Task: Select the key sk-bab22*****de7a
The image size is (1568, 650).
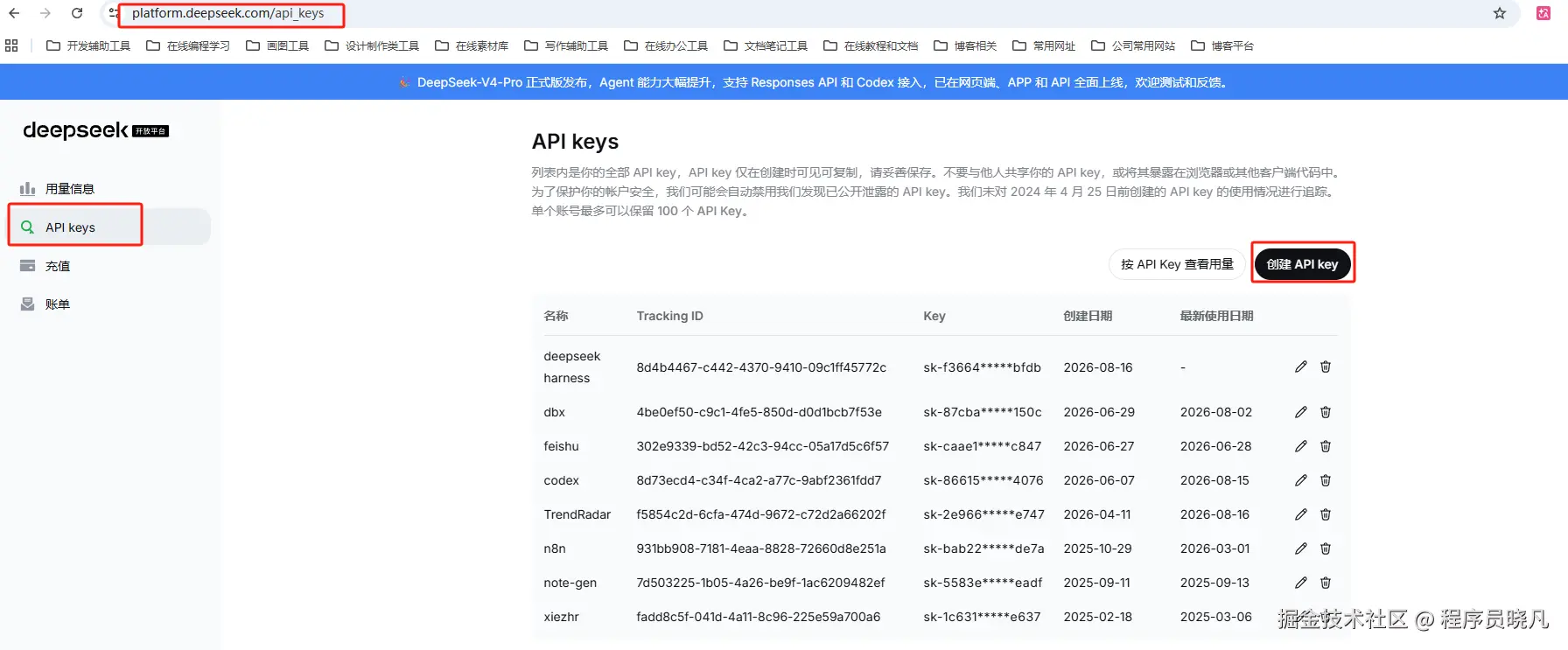Action: 983,549
